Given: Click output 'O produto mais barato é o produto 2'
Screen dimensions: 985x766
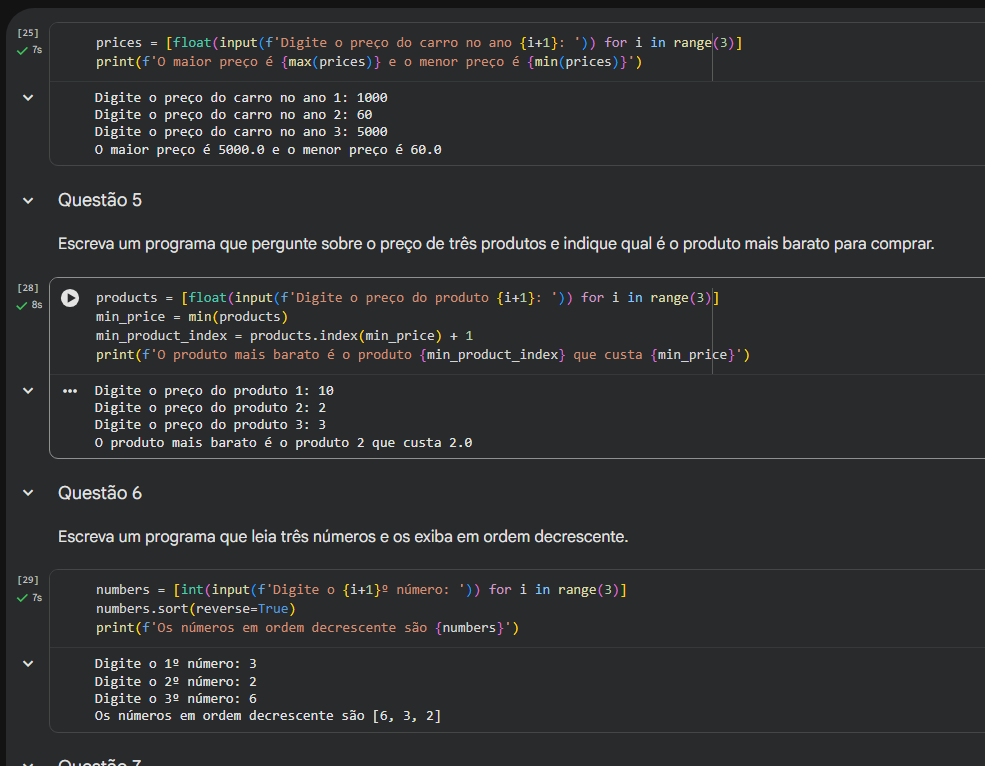Looking at the screenshot, I should coord(283,442).
